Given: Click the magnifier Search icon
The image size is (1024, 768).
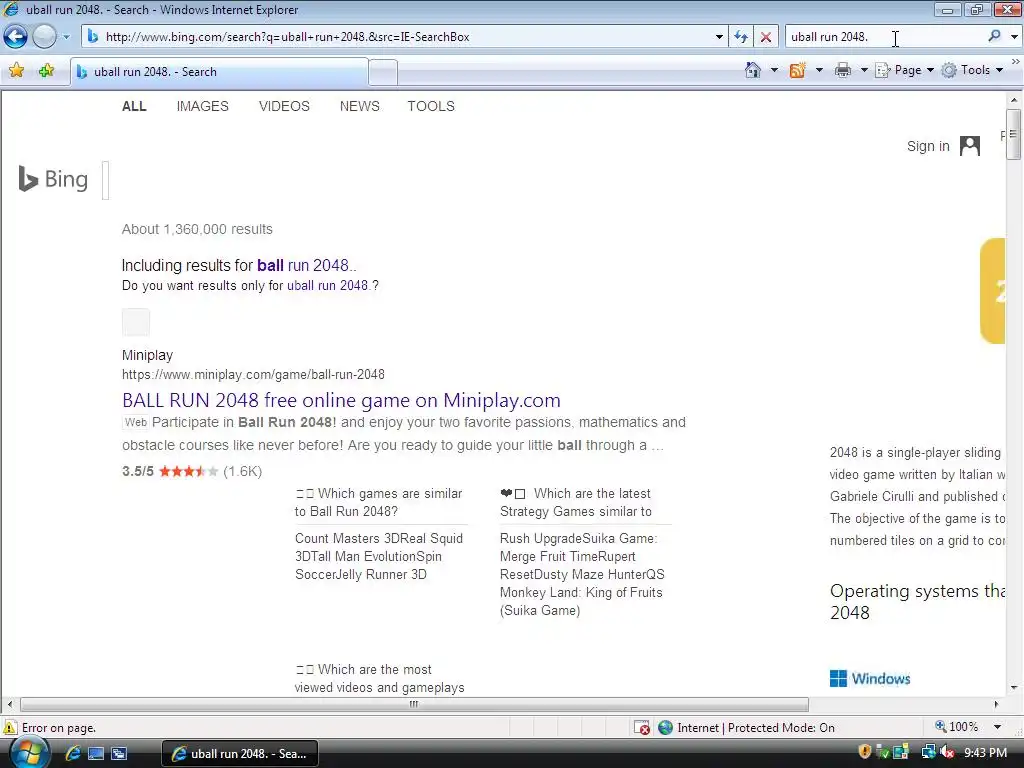Looking at the screenshot, I should pos(995,37).
